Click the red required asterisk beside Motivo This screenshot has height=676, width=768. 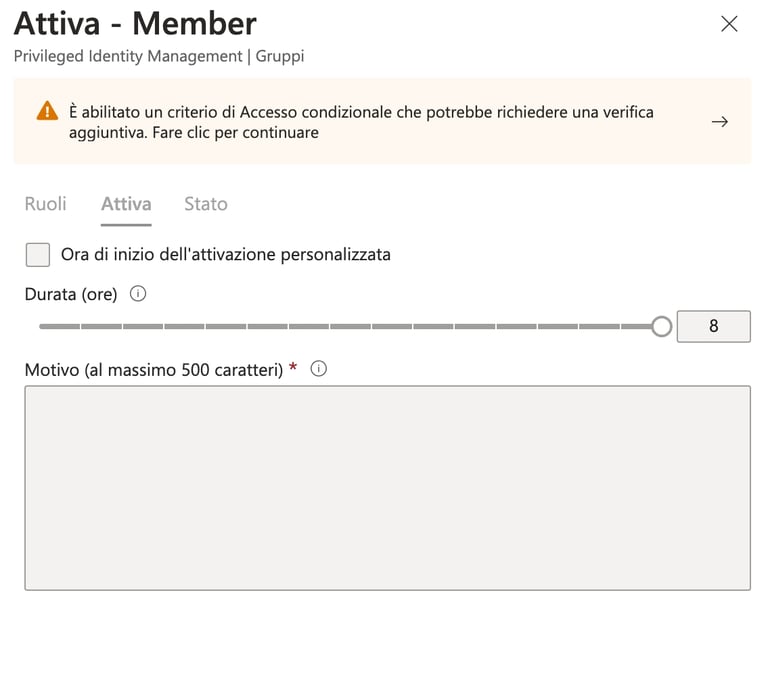pos(293,366)
